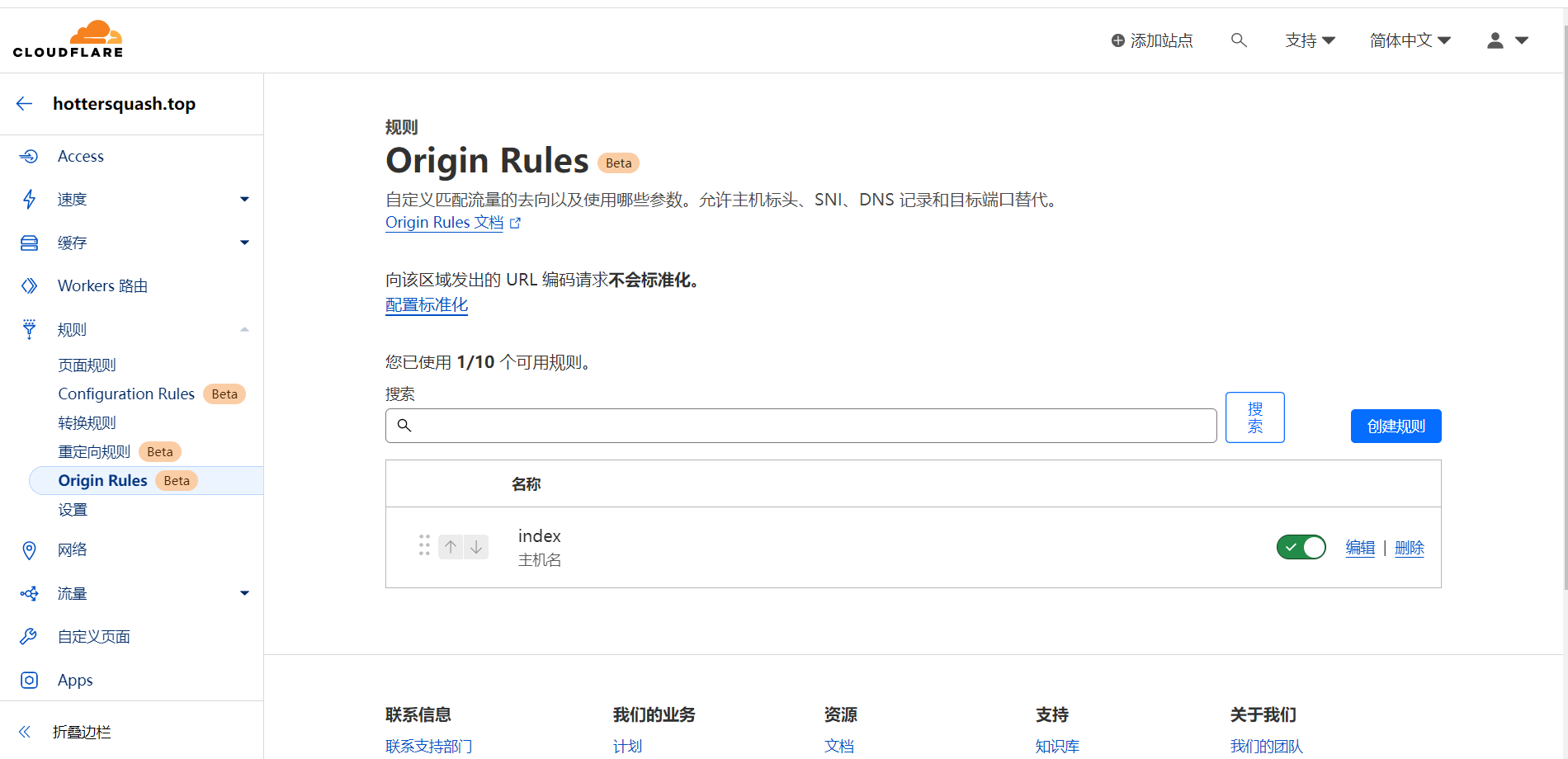This screenshot has width=1568, height=759.
Task: Click the magnifier icon inside the search field
Action: 404,425
